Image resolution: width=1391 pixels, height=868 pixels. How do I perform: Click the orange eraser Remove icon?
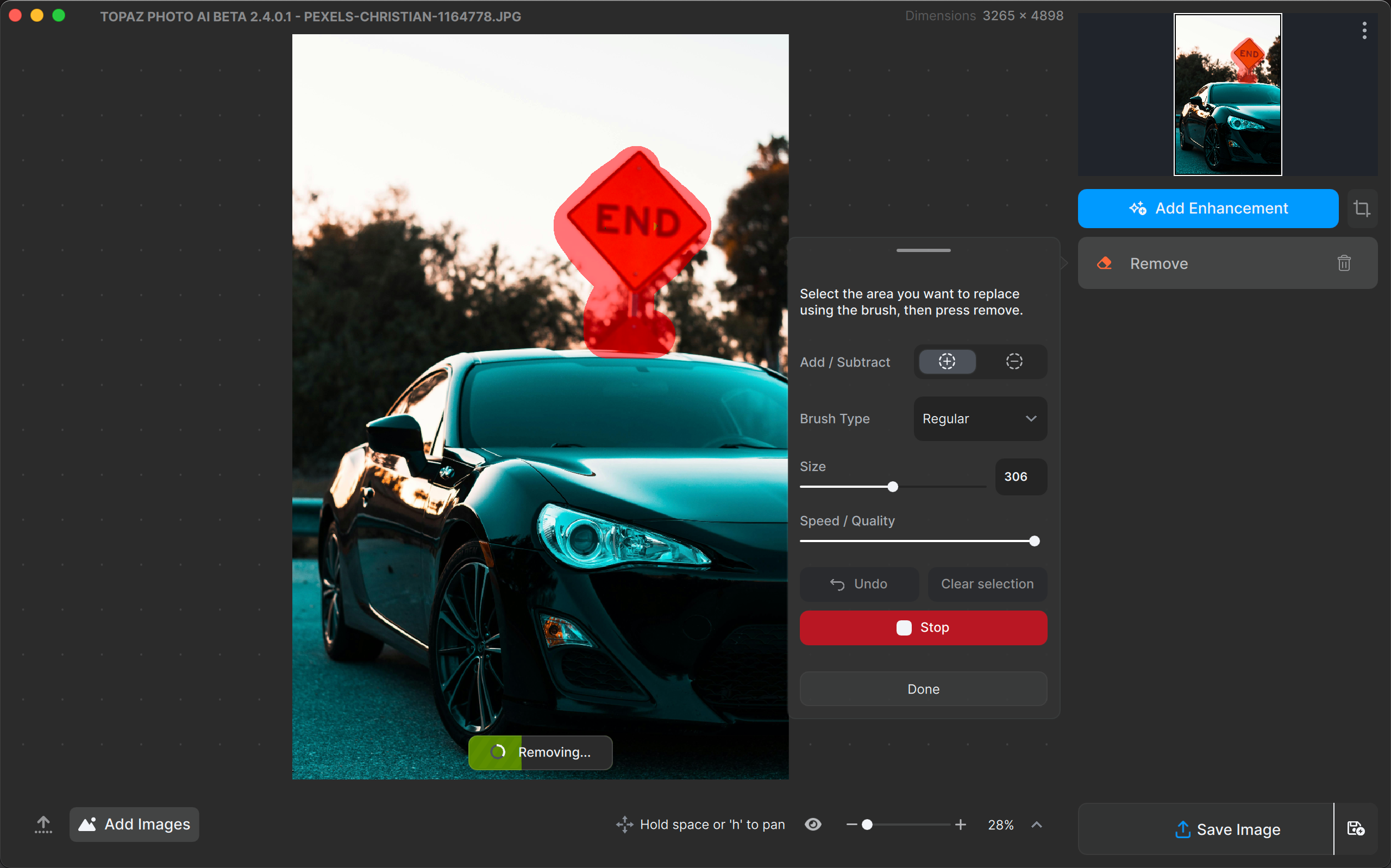tap(1104, 263)
